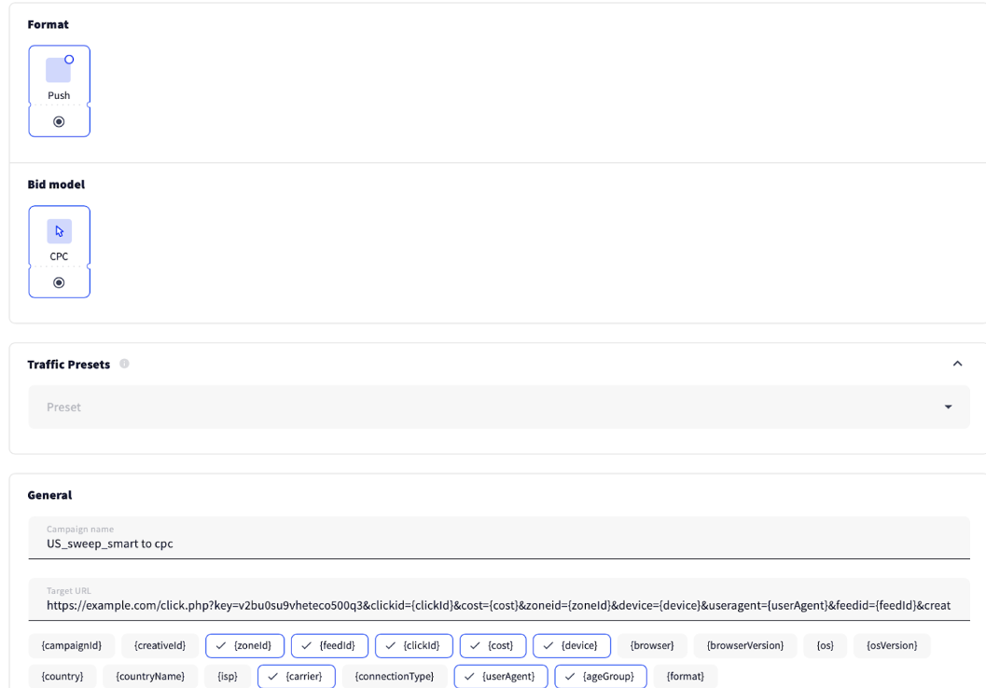
Task: Select the CPC bid model radio button
Action: click(x=59, y=283)
